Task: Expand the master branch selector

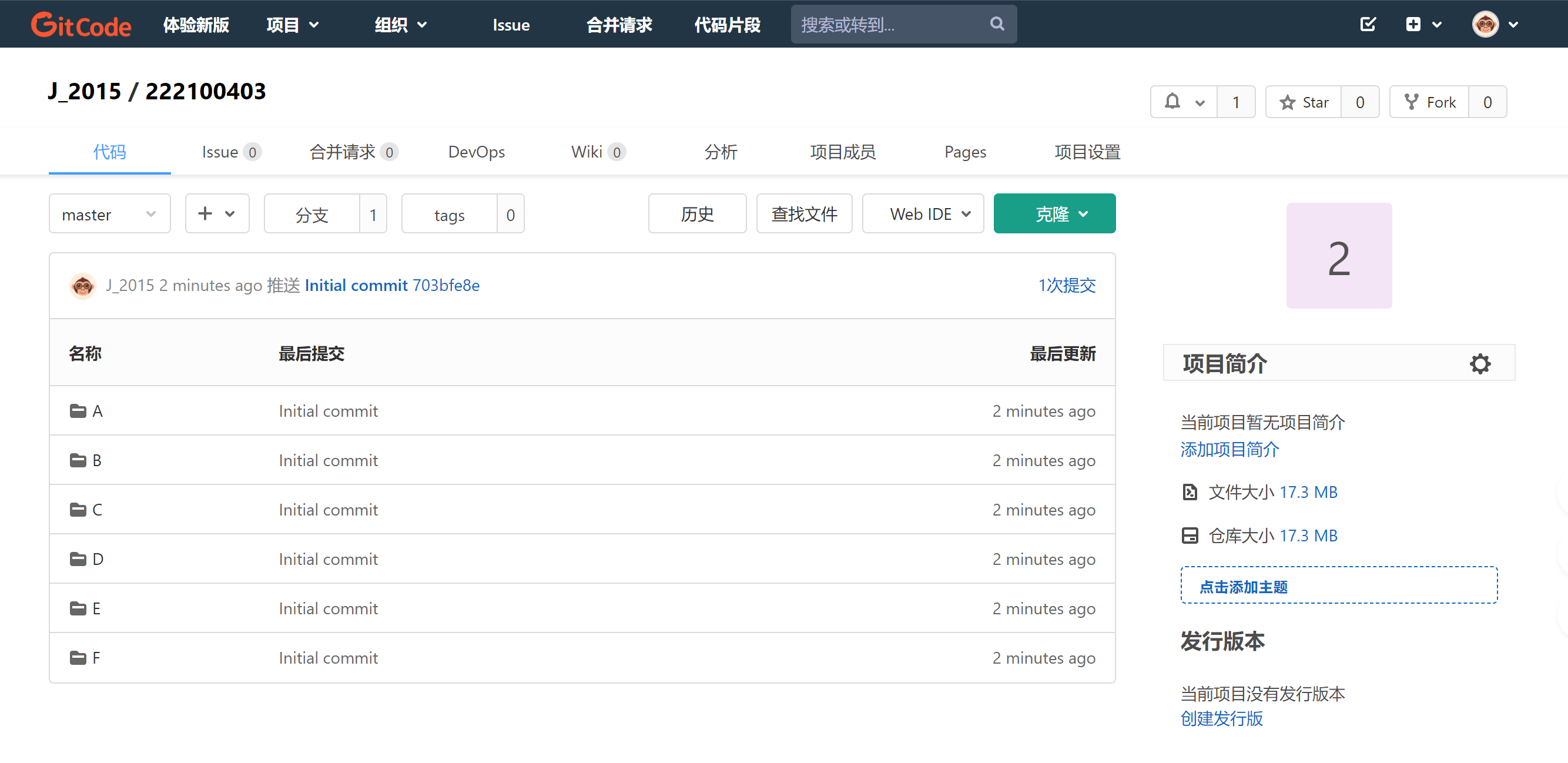Action: 109,215
